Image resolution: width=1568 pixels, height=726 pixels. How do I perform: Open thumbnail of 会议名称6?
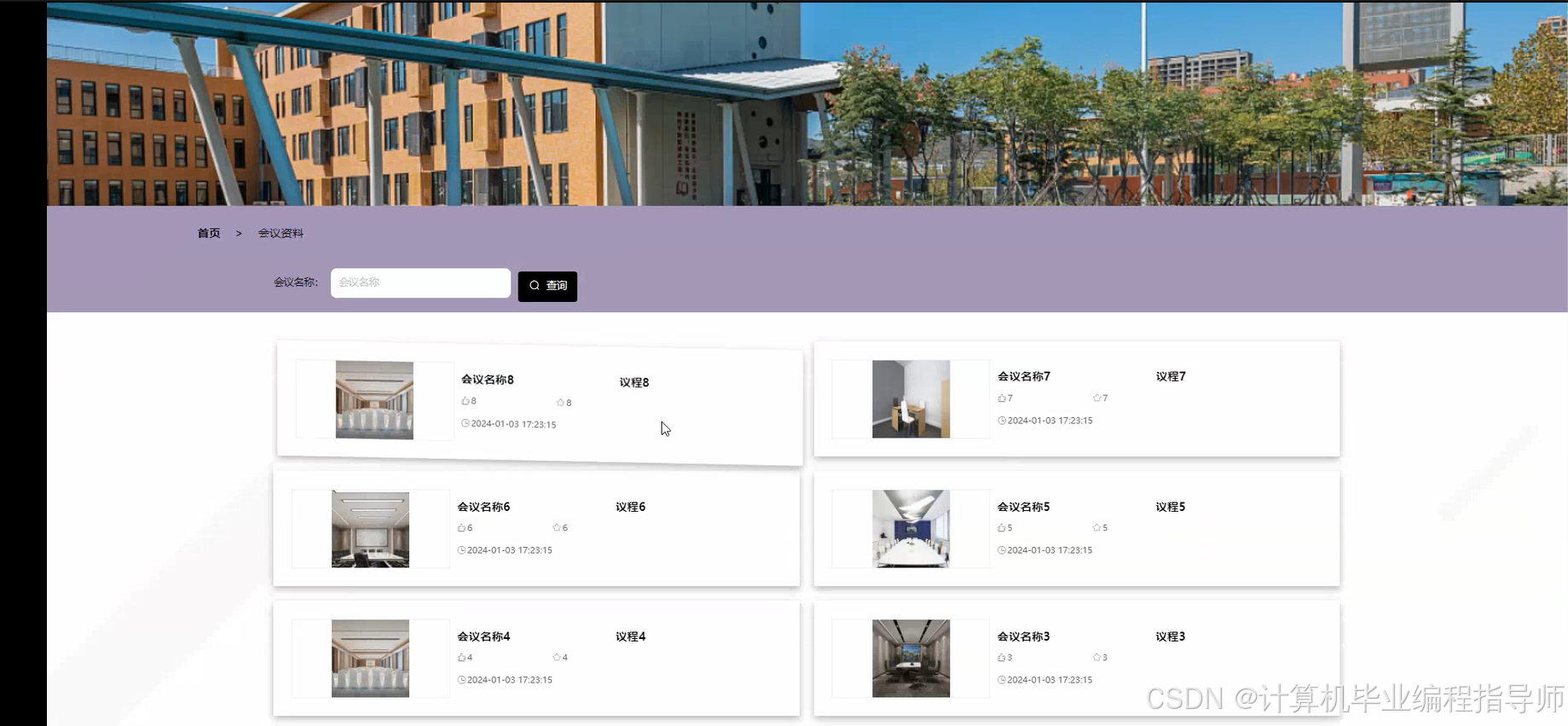(x=370, y=529)
